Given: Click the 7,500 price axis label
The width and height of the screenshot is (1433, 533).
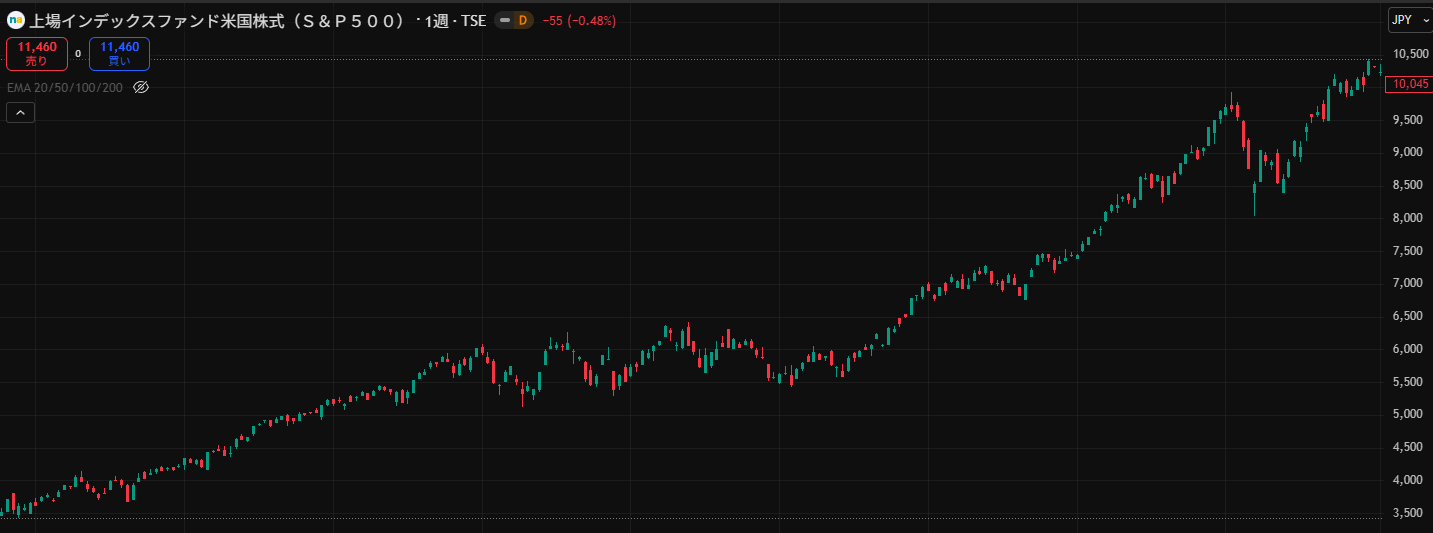Looking at the screenshot, I should point(1409,251).
